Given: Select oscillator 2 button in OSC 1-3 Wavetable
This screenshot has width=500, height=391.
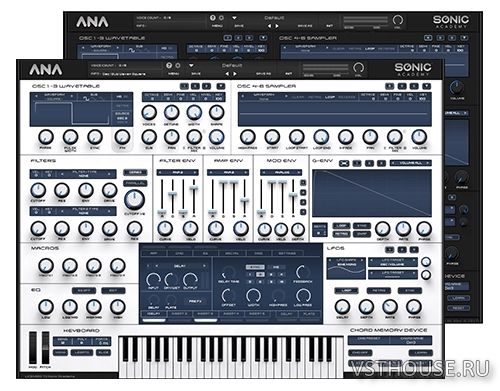Looking at the screenshot, I should [x=195, y=86].
